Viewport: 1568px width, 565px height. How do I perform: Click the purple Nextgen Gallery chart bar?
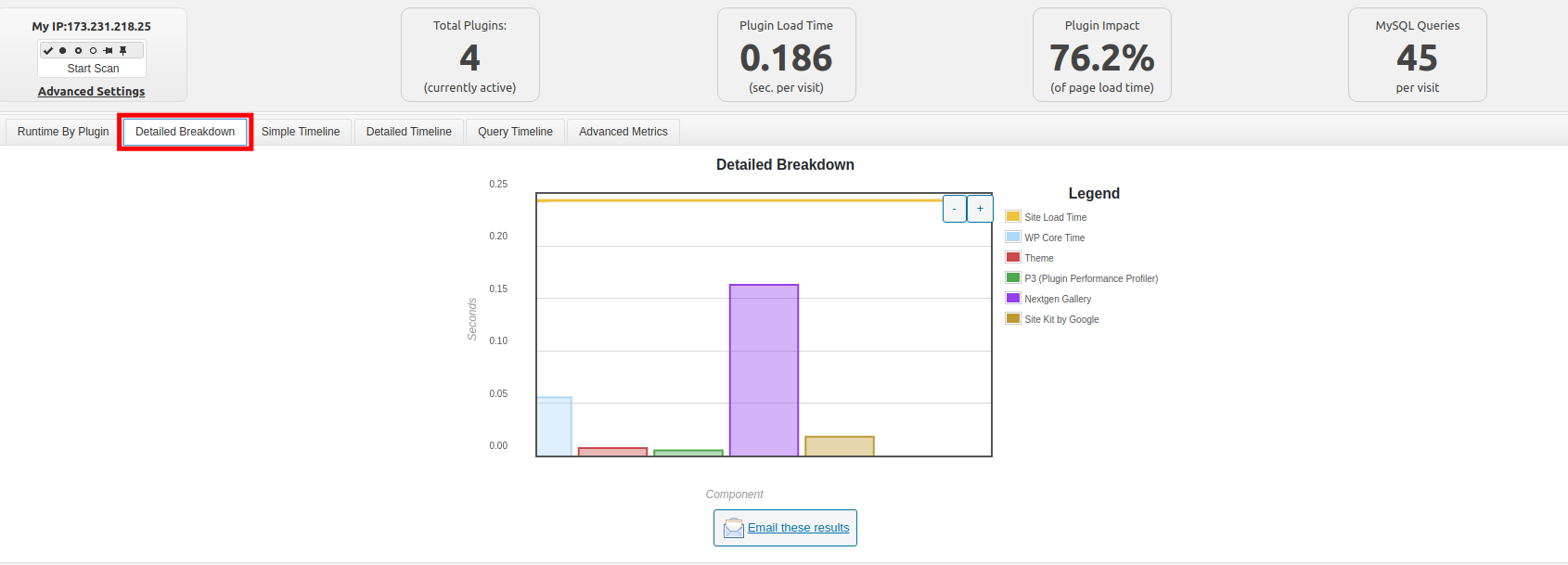pyautogui.click(x=764, y=369)
